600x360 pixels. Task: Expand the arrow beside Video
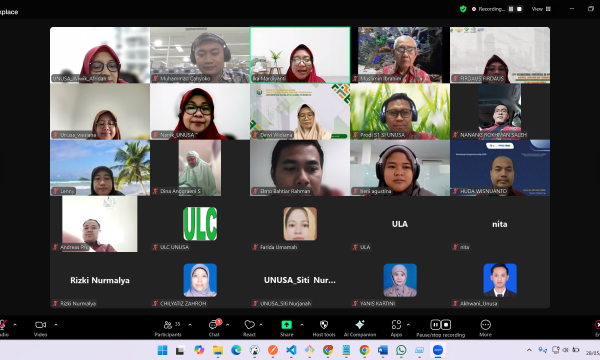coord(56,325)
